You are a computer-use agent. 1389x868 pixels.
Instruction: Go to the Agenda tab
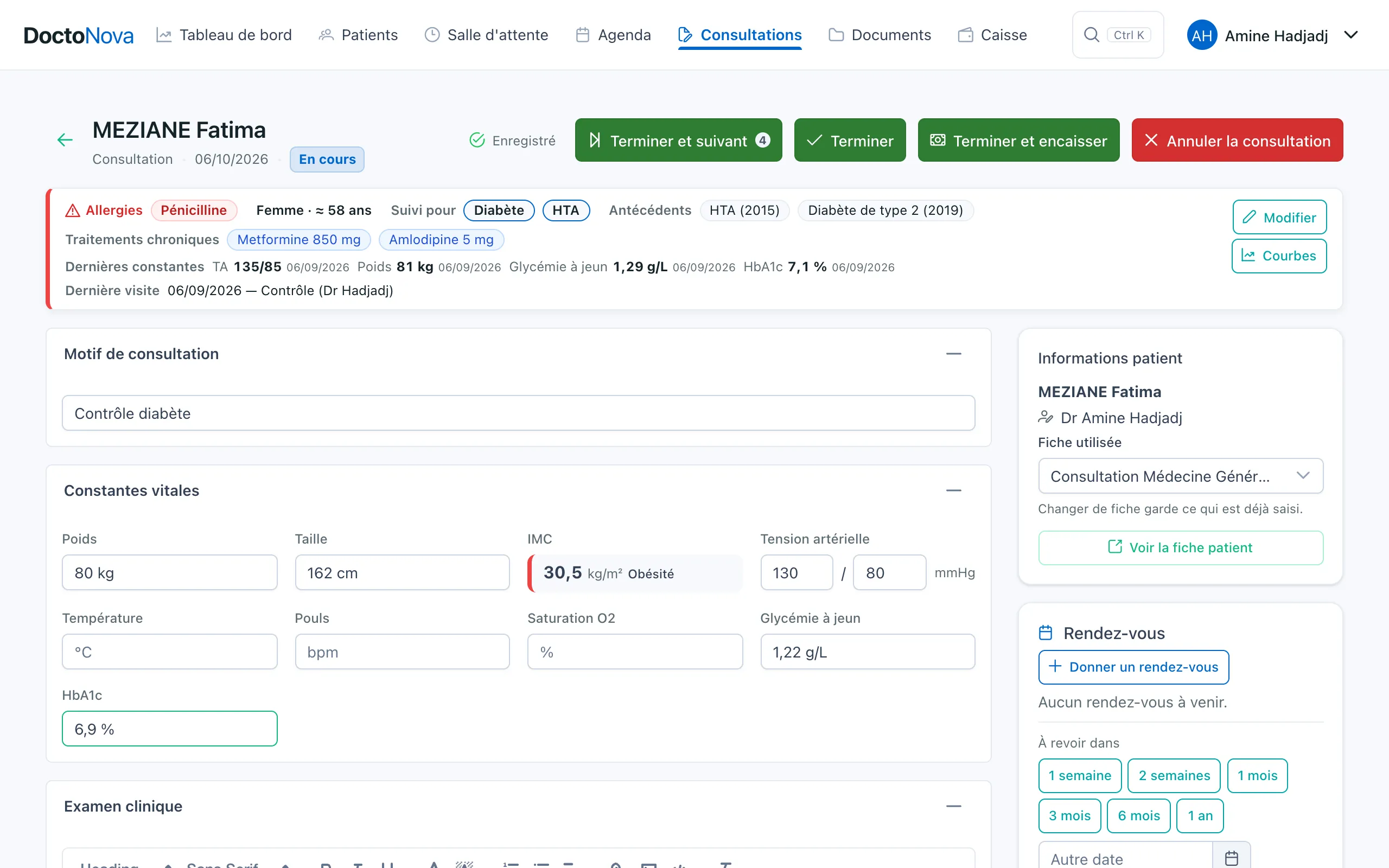(x=613, y=35)
